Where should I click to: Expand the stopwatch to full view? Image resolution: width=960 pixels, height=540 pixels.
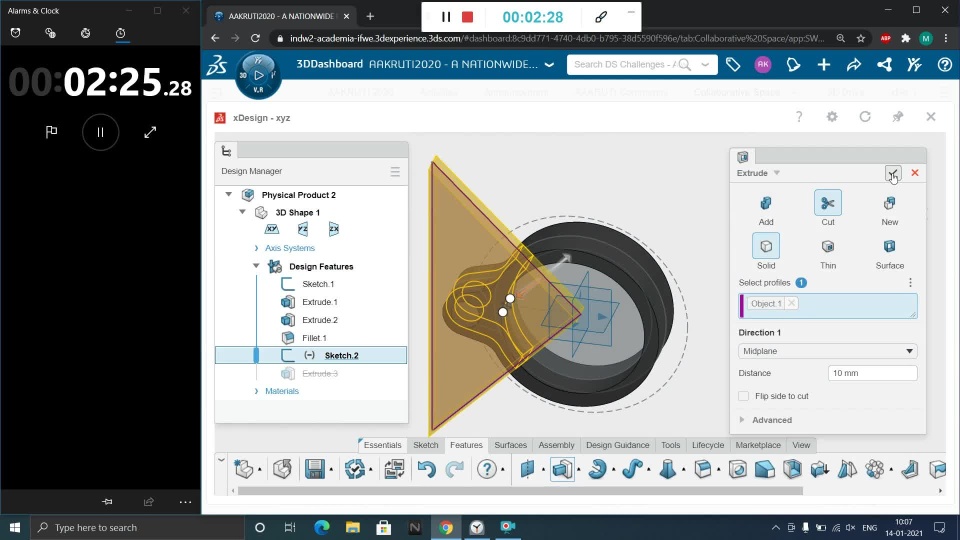pos(150,132)
